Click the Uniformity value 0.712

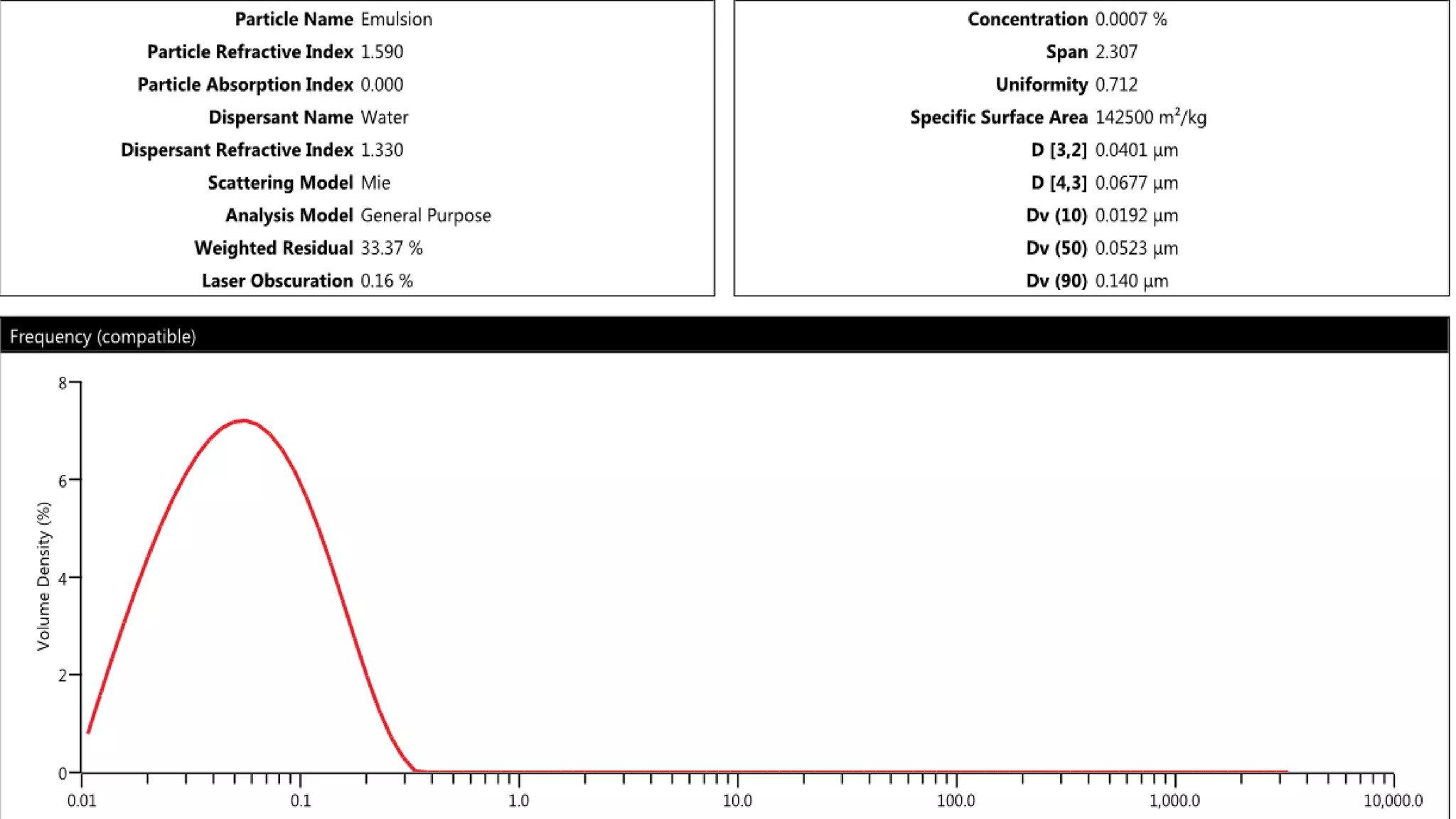coord(1116,85)
